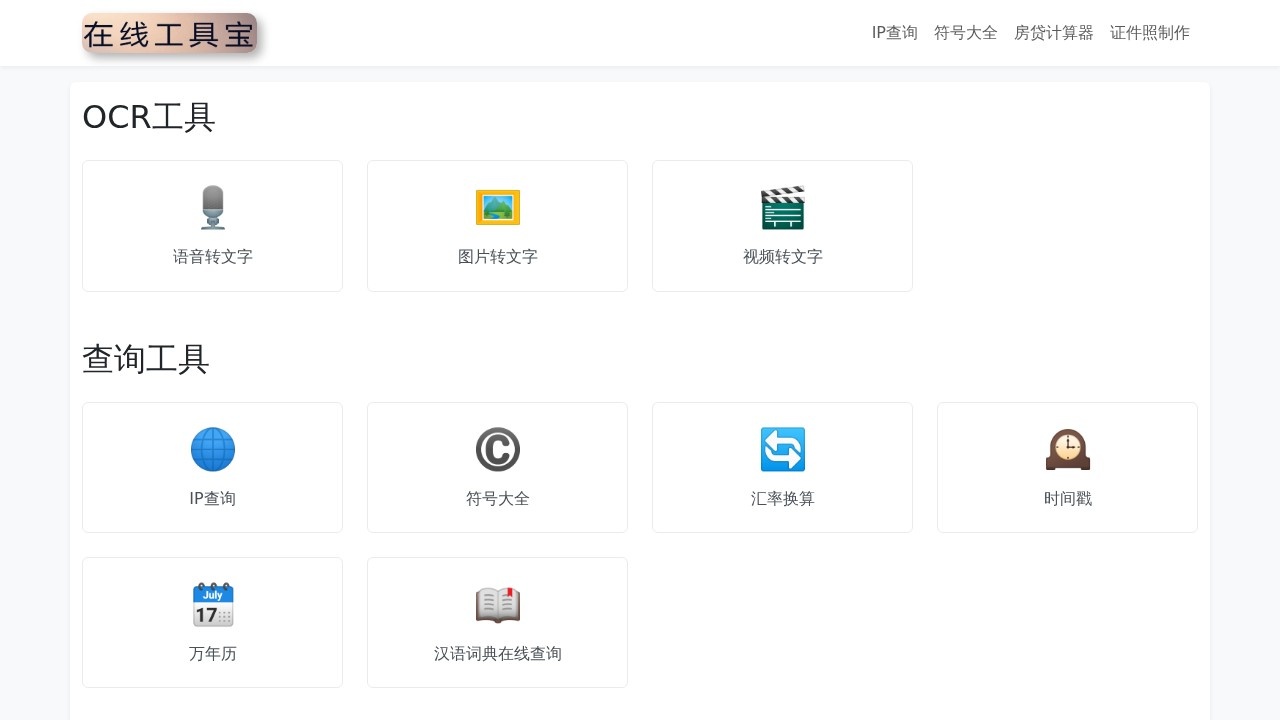Open the 万年历 tool card
The height and width of the screenshot is (720, 1280).
pos(212,622)
